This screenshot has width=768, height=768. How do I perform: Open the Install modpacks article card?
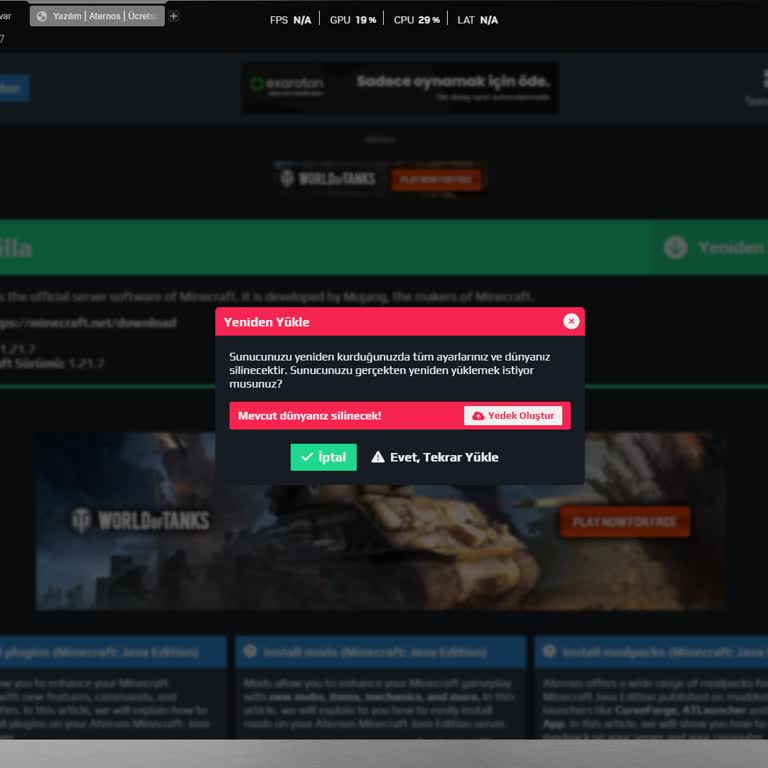(651, 687)
